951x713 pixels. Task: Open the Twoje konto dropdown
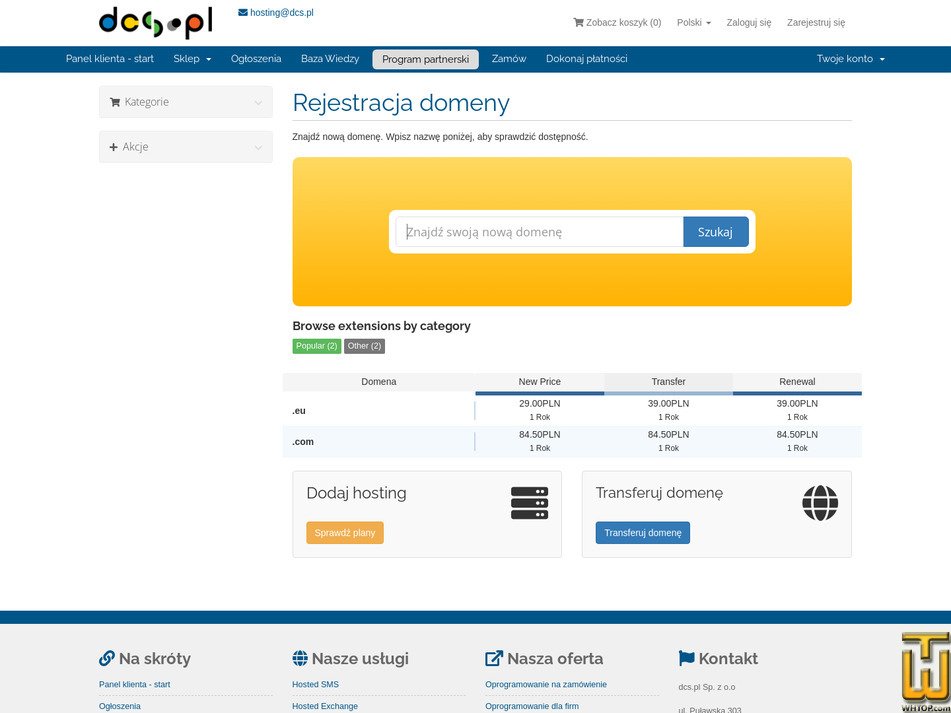click(x=850, y=59)
